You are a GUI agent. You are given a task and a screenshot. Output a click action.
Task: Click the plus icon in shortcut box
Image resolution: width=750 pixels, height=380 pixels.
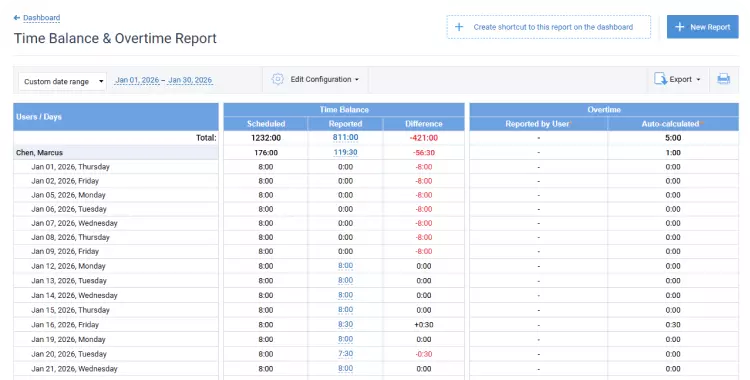[x=459, y=27]
